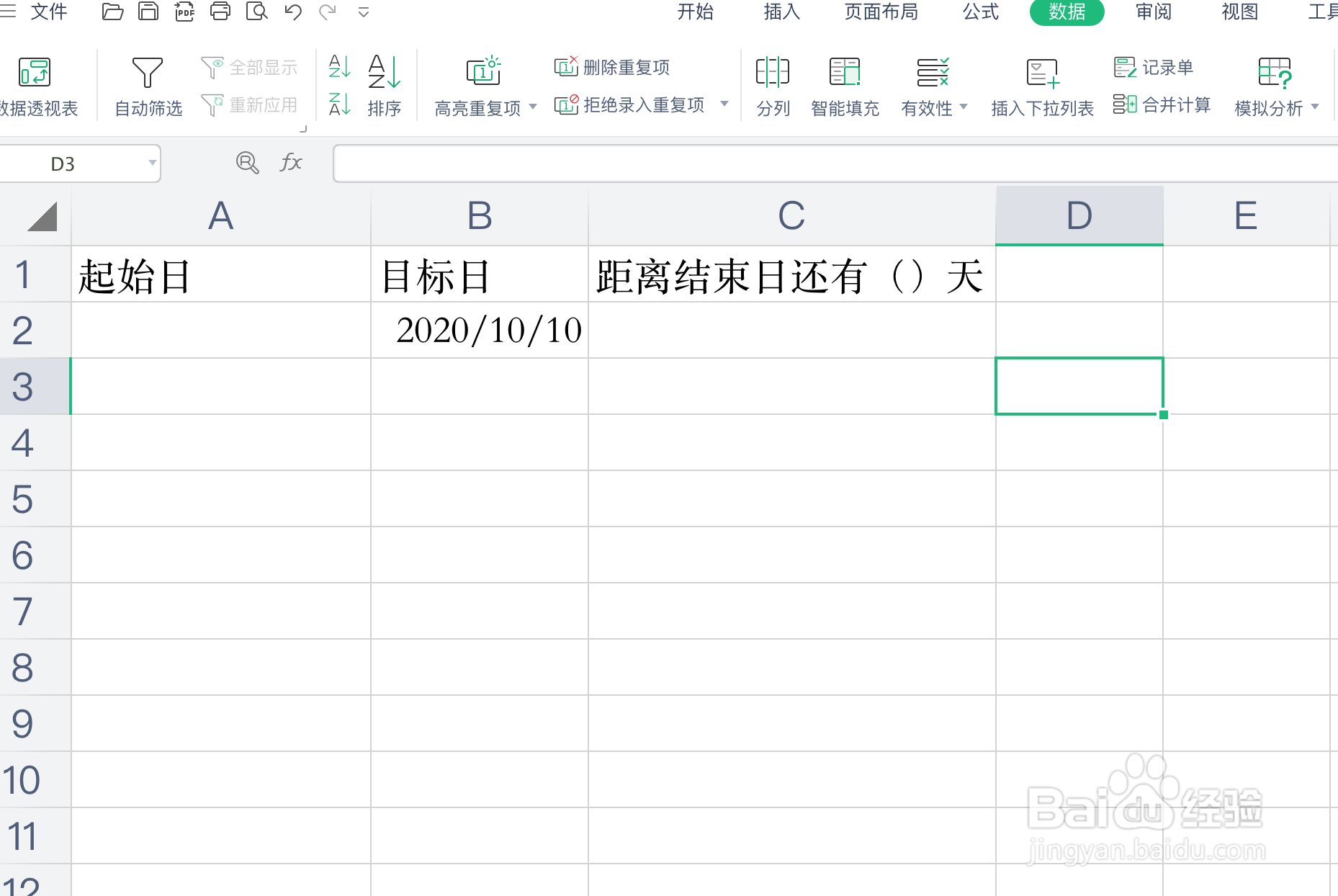Click cell containing 目标日
This screenshot has height=896, width=1338.
480,274
